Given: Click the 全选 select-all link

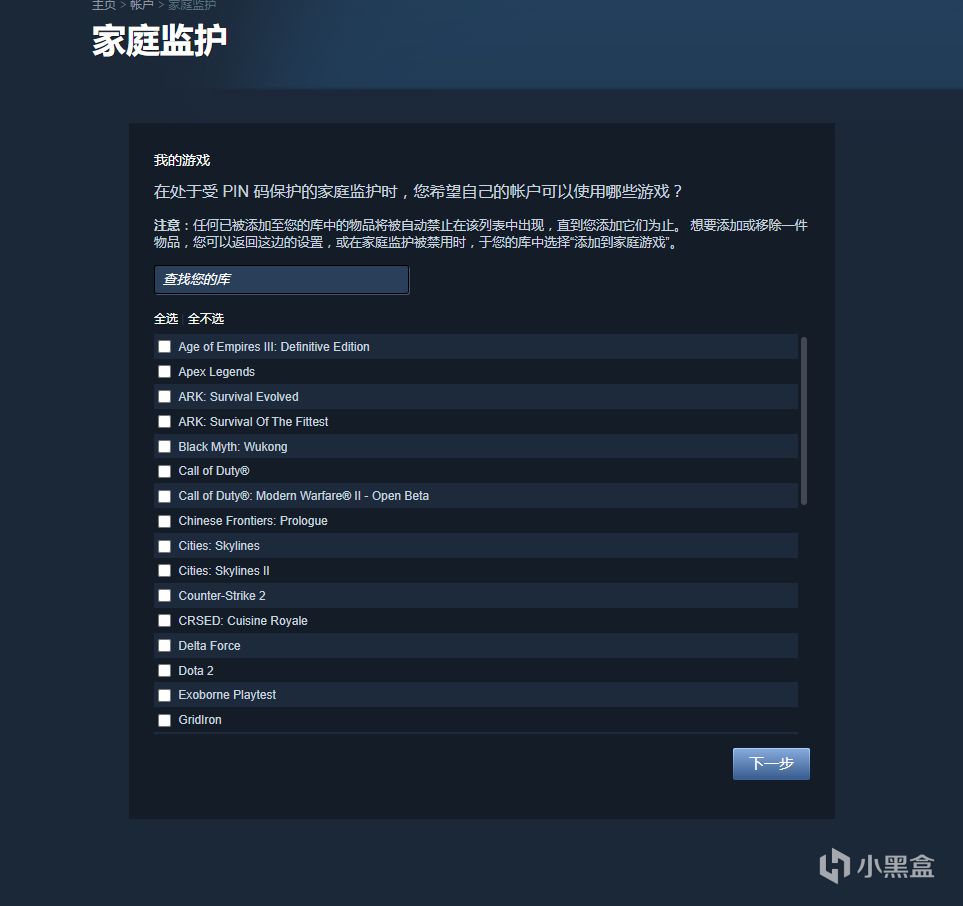Looking at the screenshot, I should [166, 319].
